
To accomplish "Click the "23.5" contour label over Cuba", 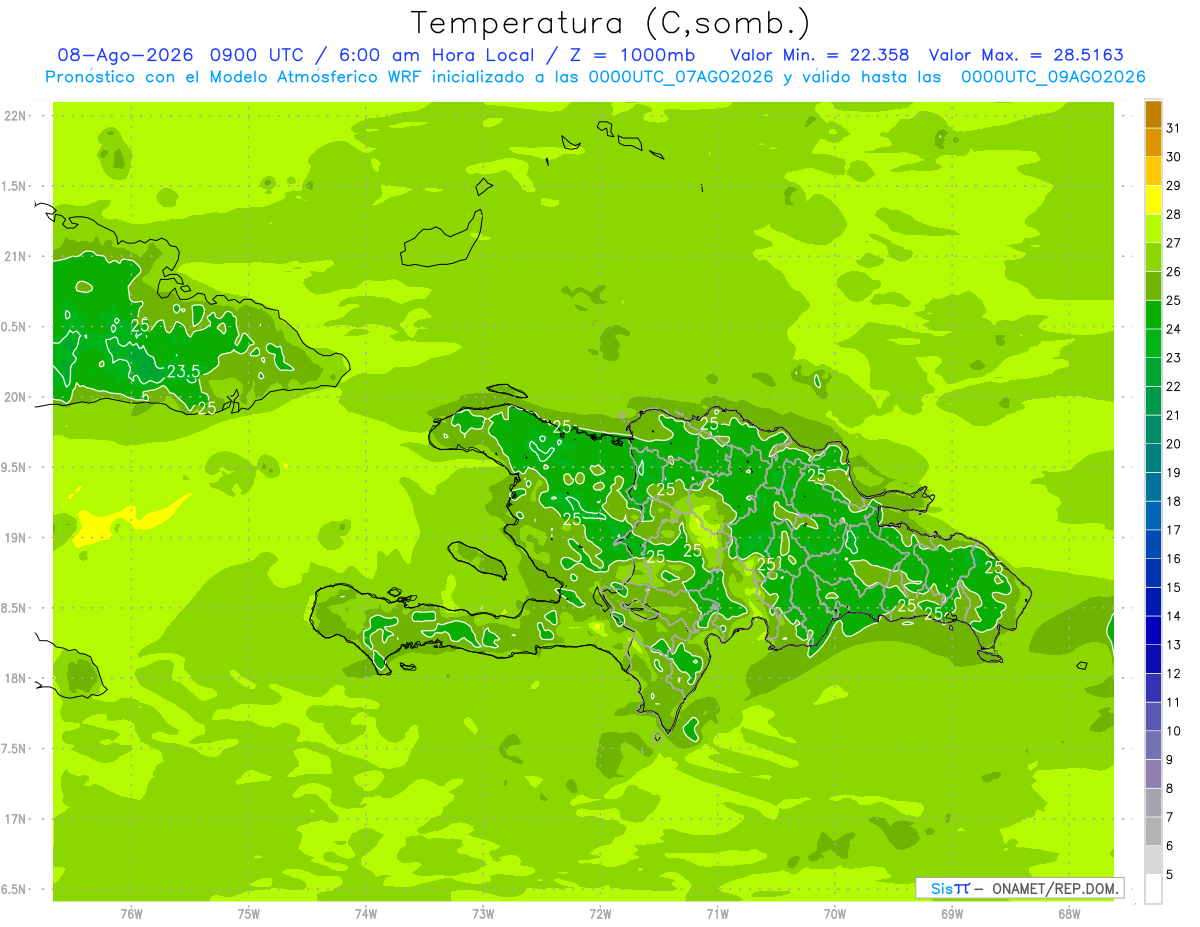I will coord(183,372).
